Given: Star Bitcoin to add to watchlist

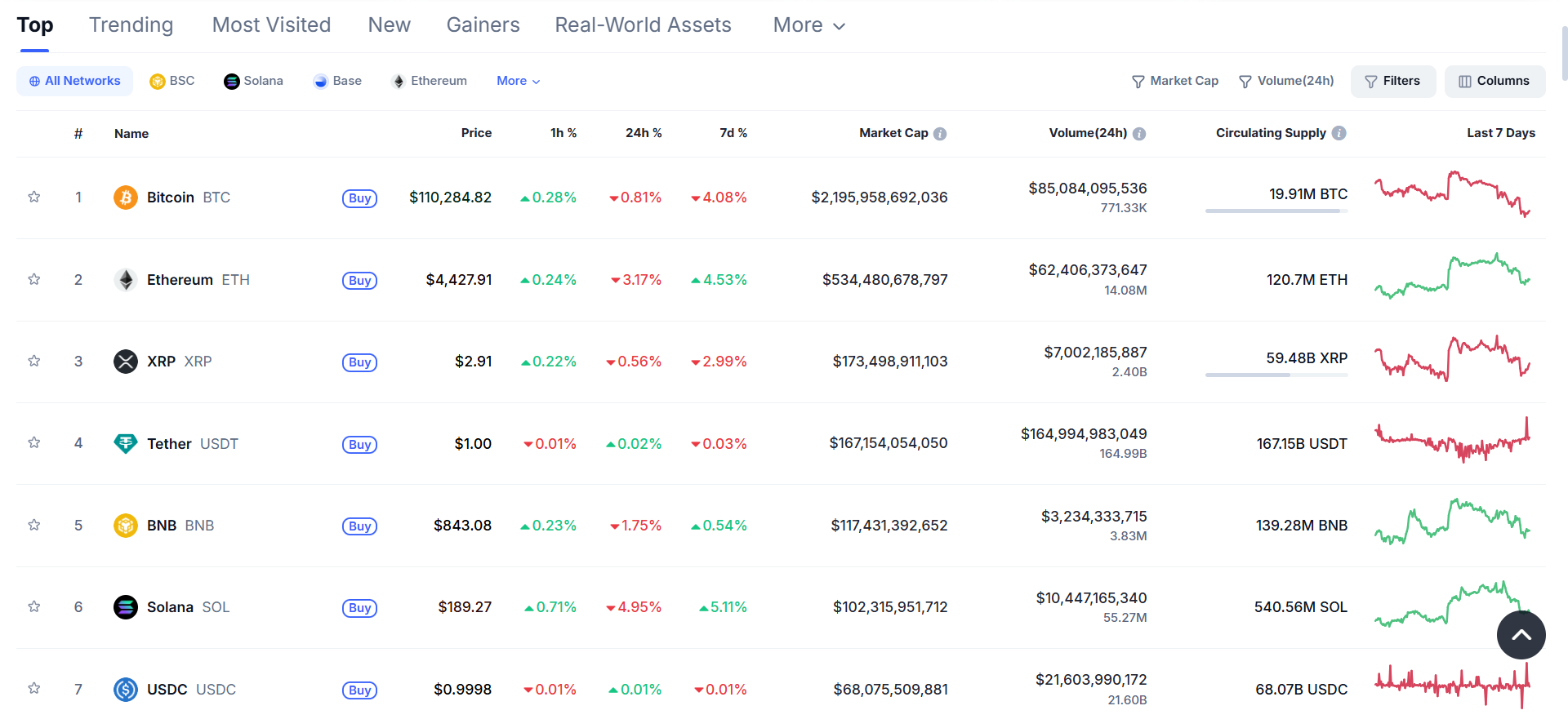Looking at the screenshot, I should click(34, 197).
